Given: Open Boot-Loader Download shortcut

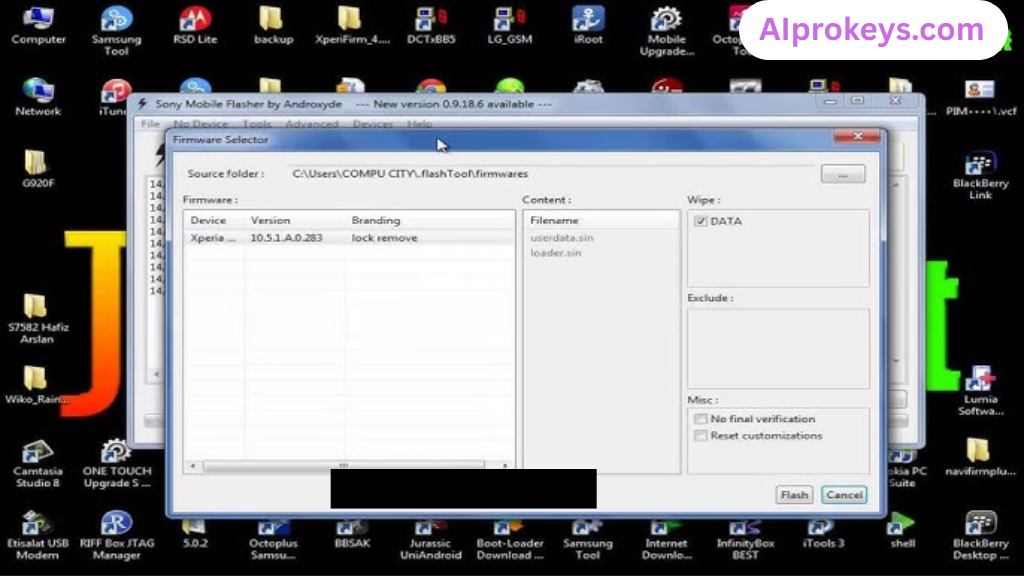Looking at the screenshot, I should (x=509, y=541).
